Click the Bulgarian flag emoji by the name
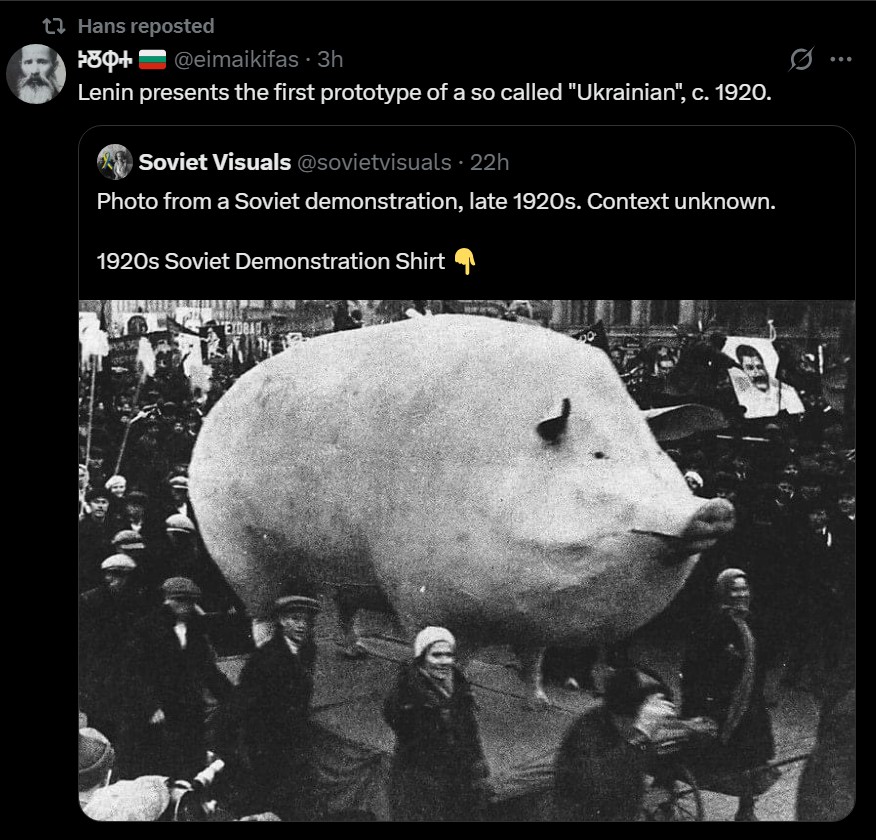 152,59
